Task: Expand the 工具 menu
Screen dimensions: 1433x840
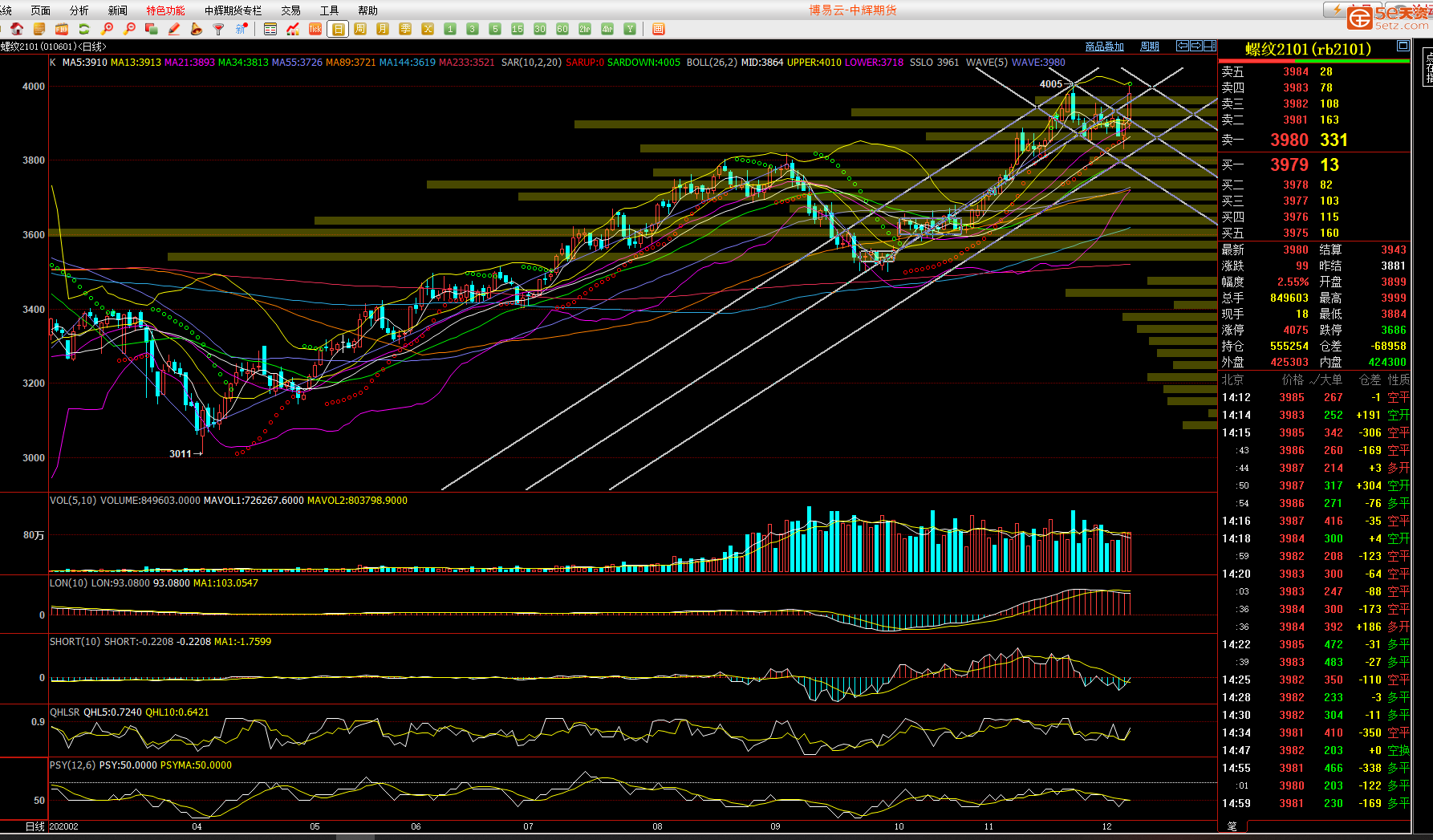Action: click(x=329, y=10)
